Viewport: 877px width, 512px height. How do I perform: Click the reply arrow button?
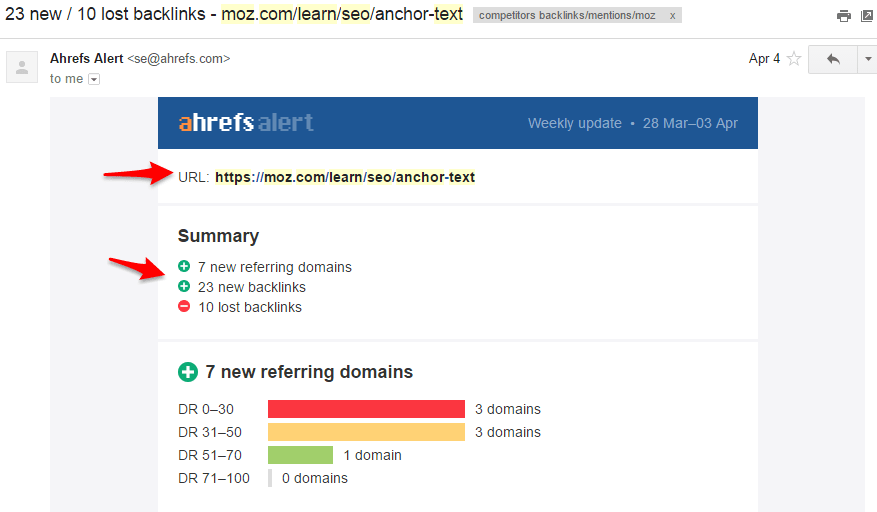tap(832, 59)
